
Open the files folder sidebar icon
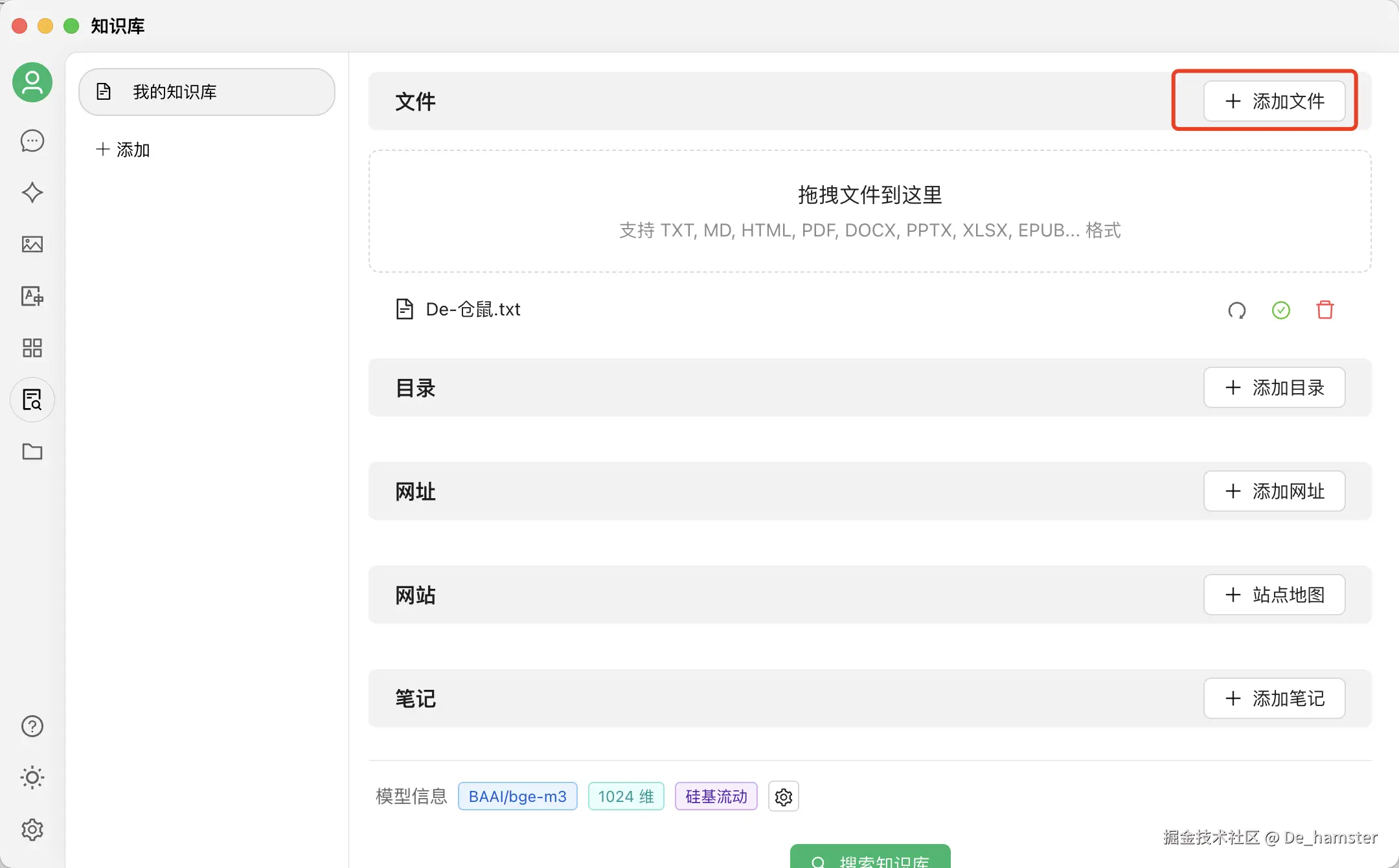pos(32,451)
